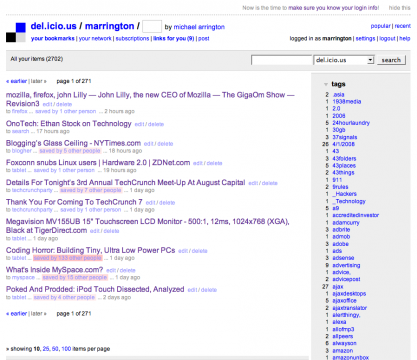Open Coding Horror Ultra Low Power PCs bookmark

coord(90,250)
